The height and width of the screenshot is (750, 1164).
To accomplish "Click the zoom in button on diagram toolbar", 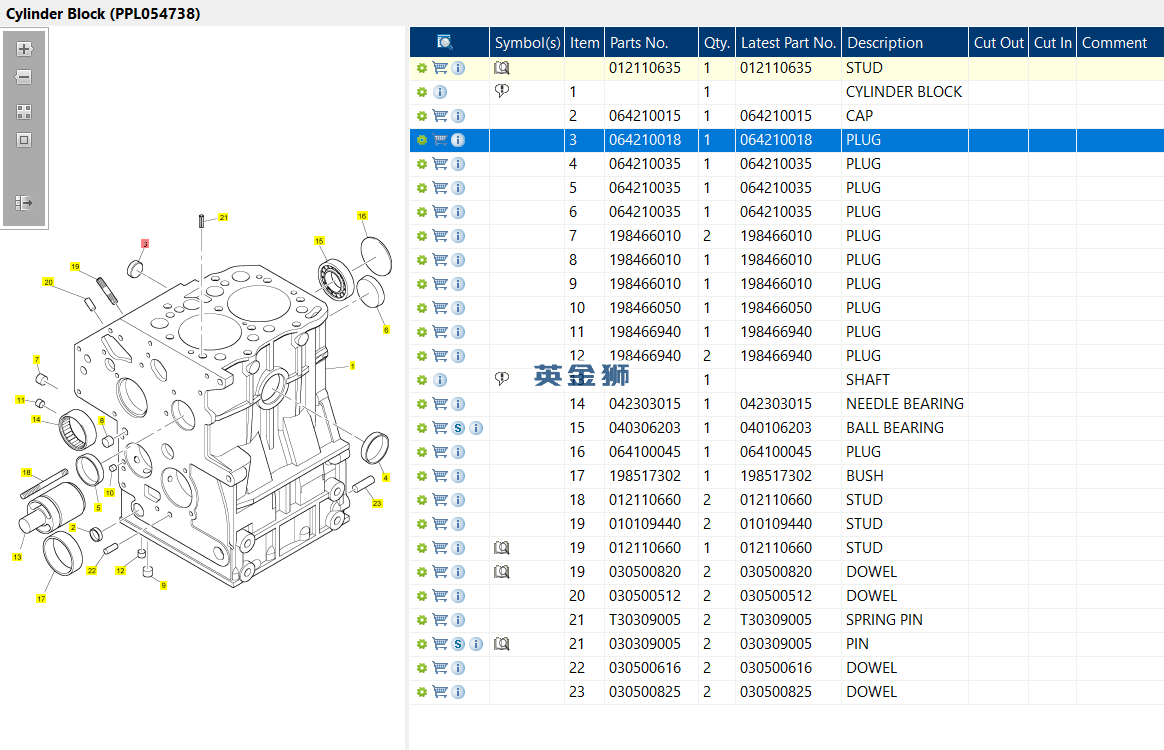I will click(x=24, y=49).
